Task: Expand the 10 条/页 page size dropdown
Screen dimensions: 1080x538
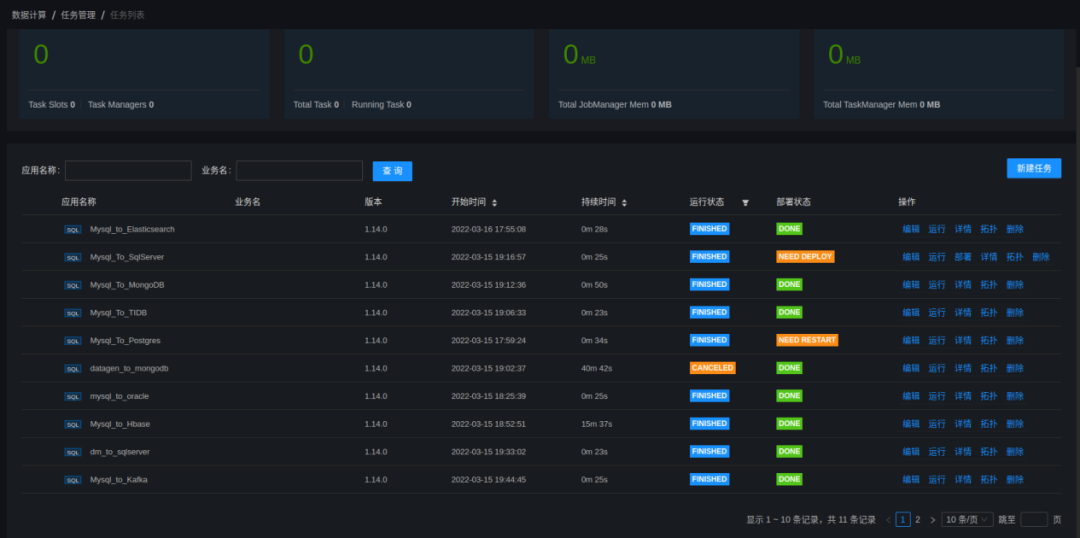Action: coord(967,520)
